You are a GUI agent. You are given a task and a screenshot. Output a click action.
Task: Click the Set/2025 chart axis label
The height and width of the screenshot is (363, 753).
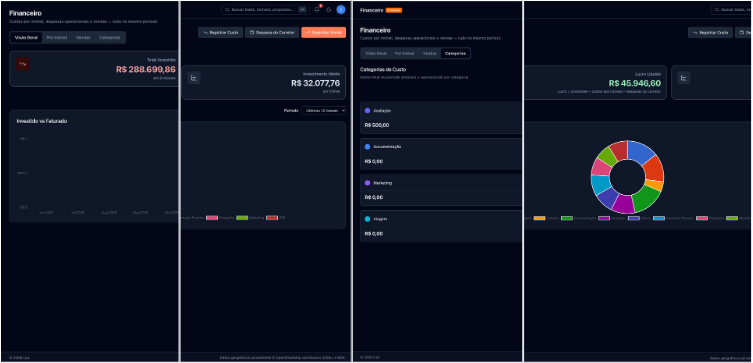(140, 212)
